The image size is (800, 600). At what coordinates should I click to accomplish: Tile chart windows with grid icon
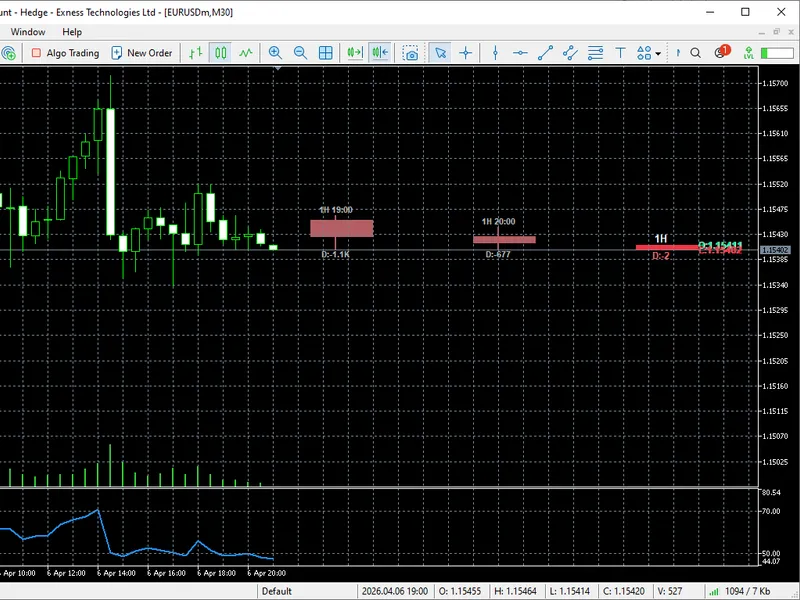pos(326,53)
